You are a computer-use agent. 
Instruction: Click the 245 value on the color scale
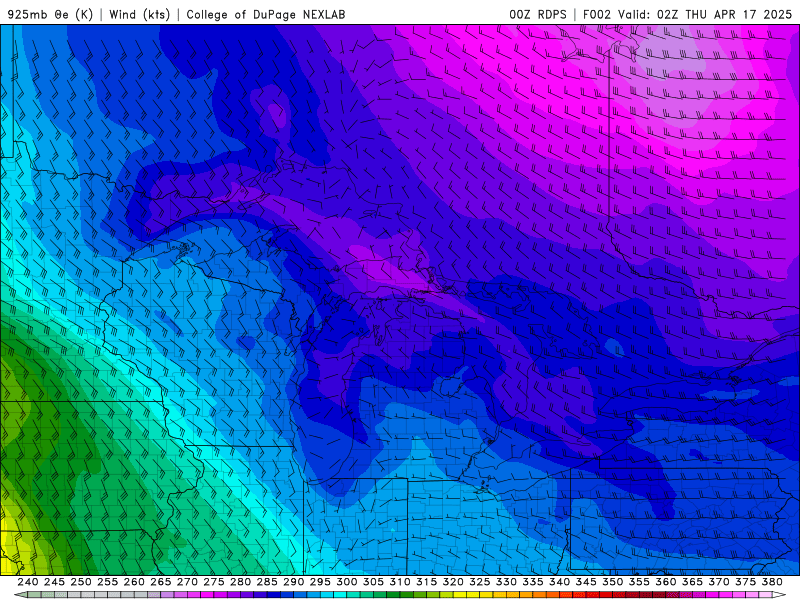54,582
